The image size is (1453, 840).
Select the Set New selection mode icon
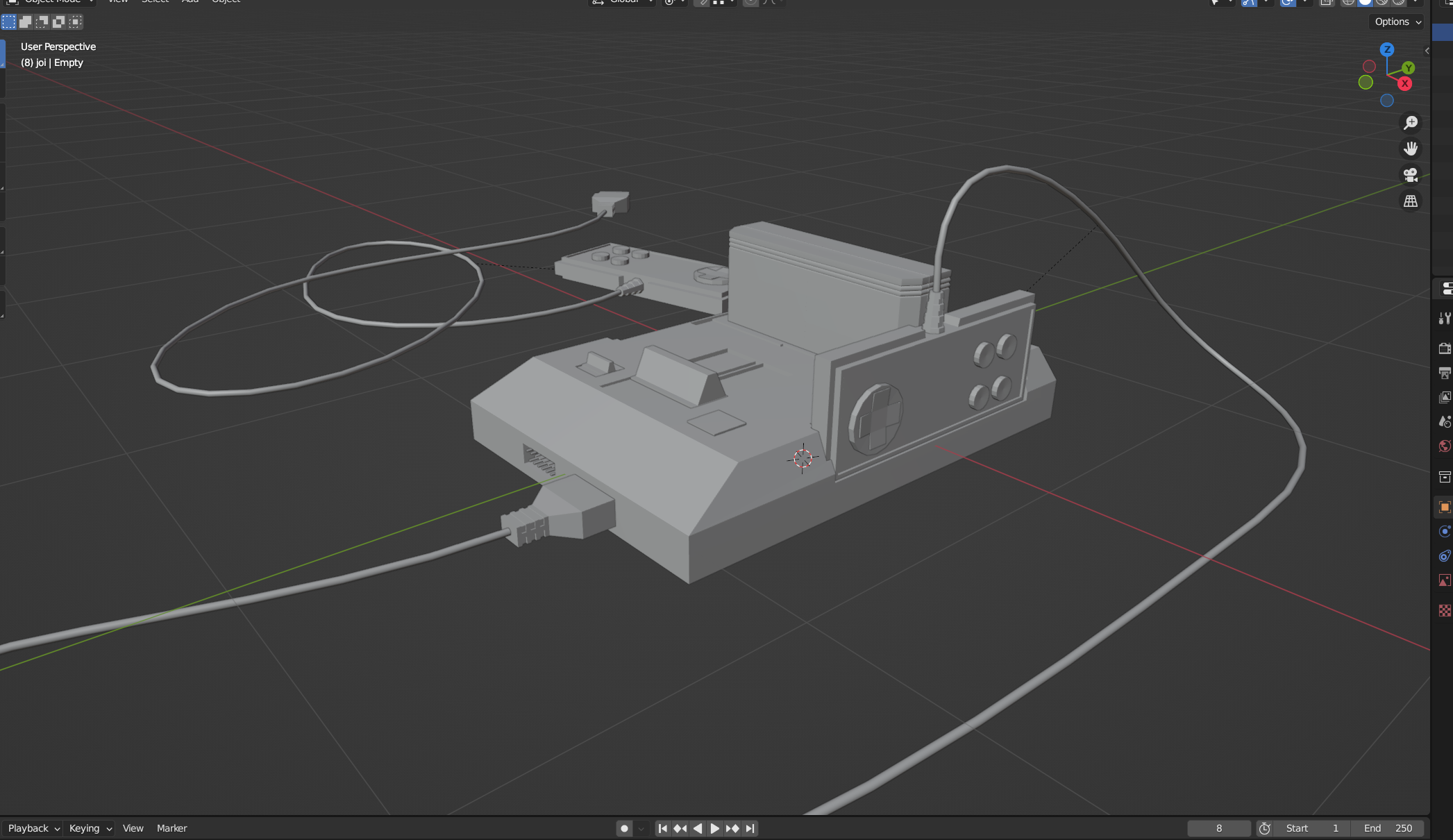click(x=8, y=22)
